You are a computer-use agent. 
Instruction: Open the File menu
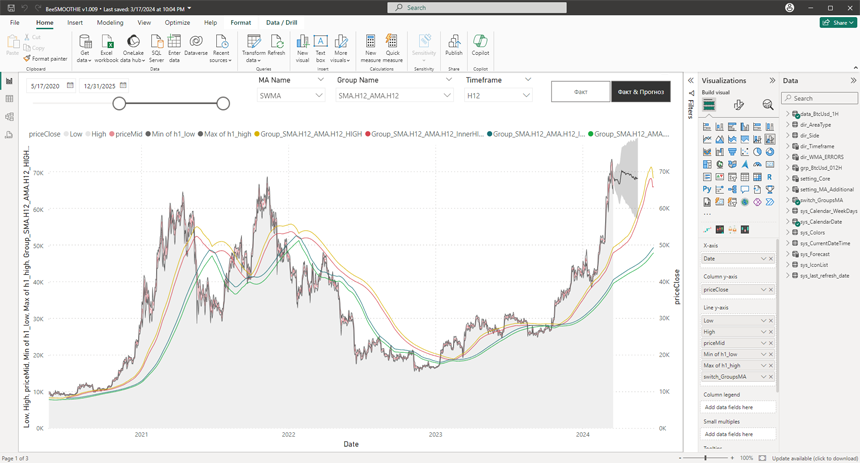[x=15, y=22]
